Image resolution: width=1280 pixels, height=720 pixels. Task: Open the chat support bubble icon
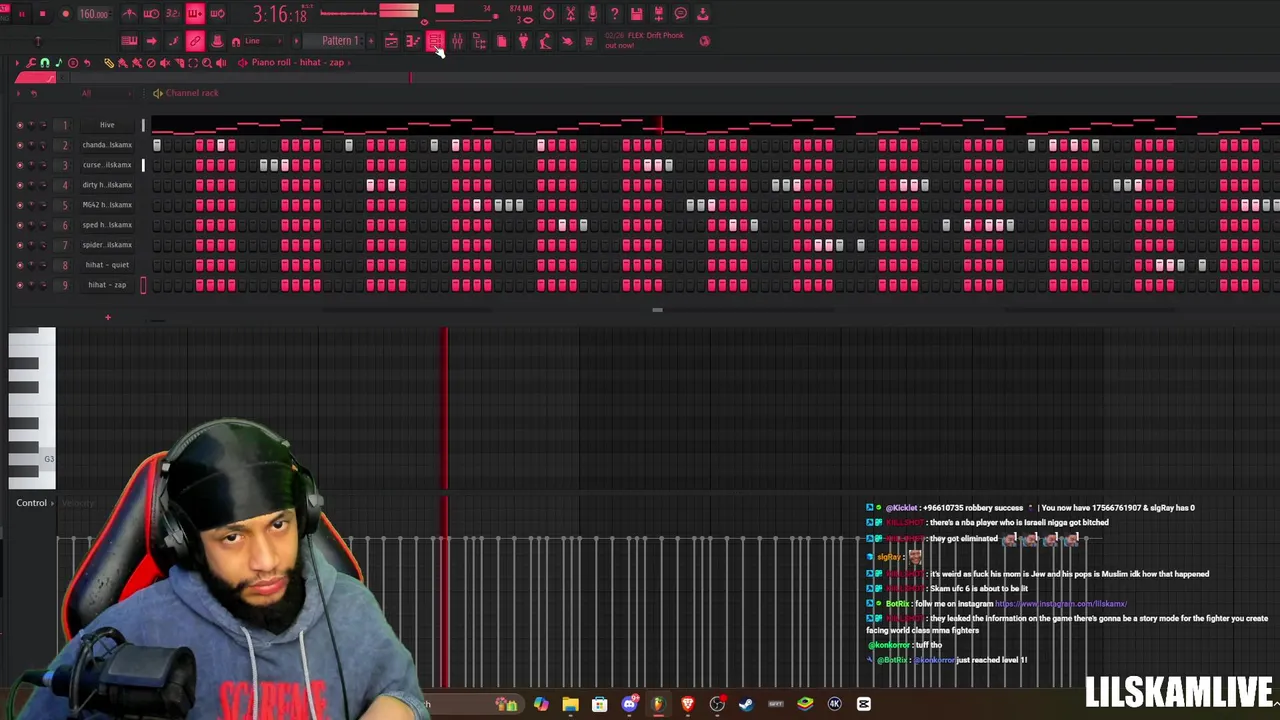pyautogui.click(x=681, y=14)
